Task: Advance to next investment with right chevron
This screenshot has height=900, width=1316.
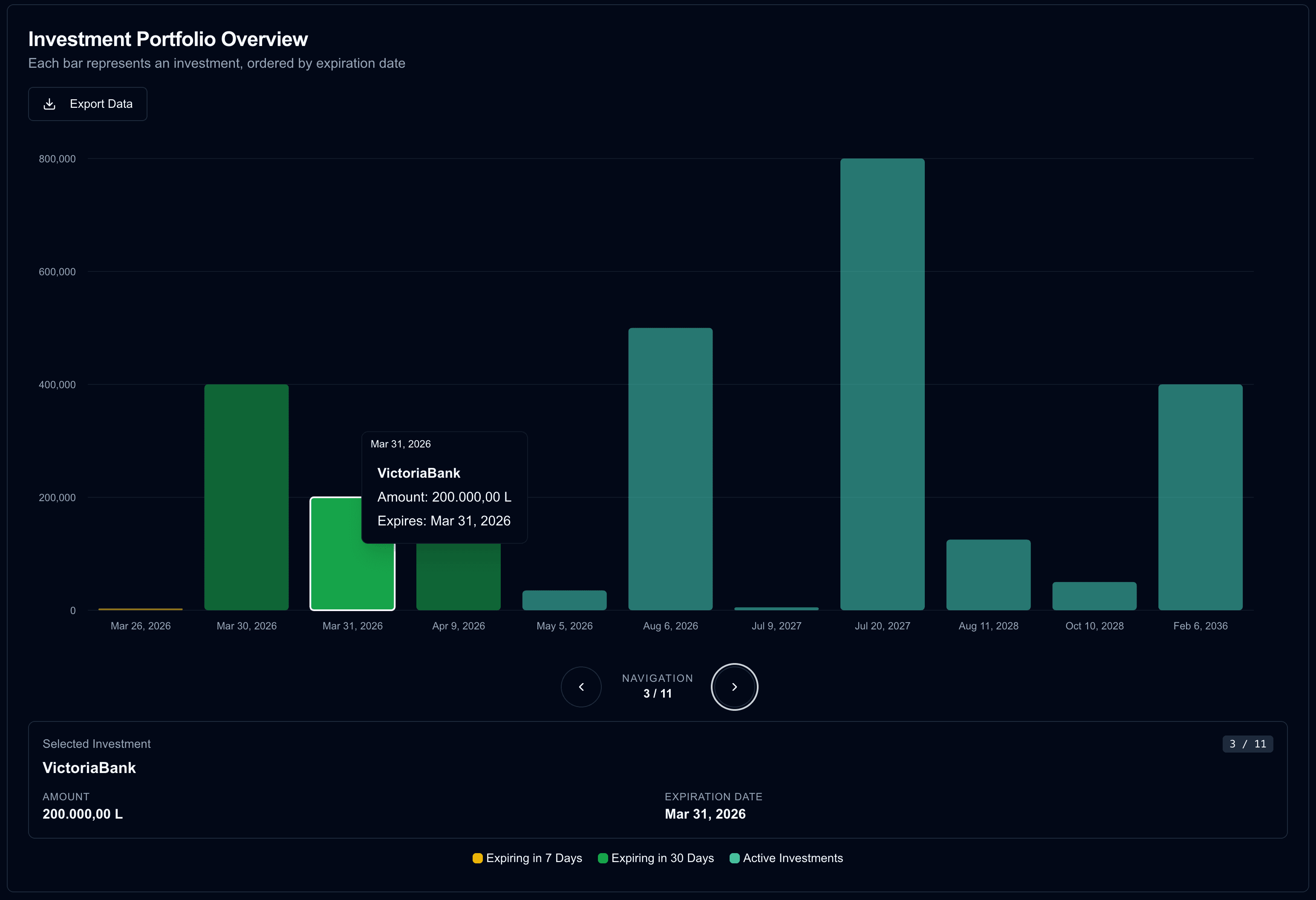Action: (734, 687)
